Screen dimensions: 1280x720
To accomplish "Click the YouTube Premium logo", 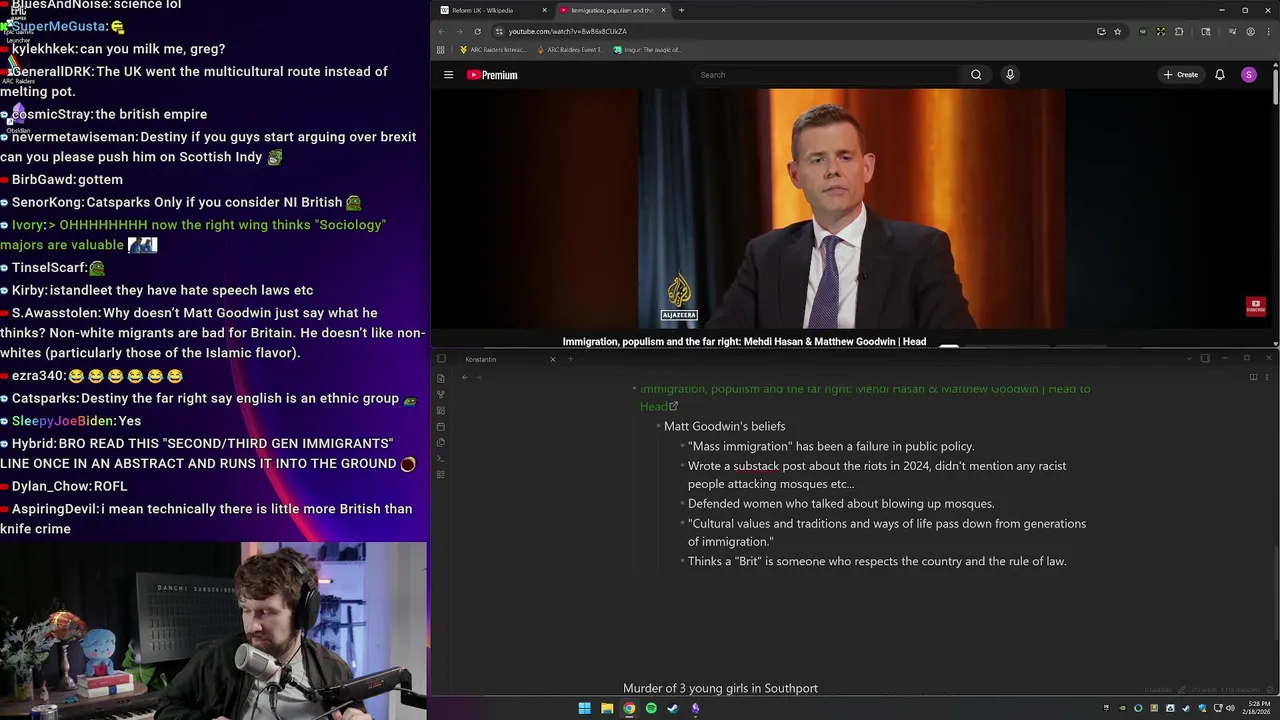I will click(492, 75).
